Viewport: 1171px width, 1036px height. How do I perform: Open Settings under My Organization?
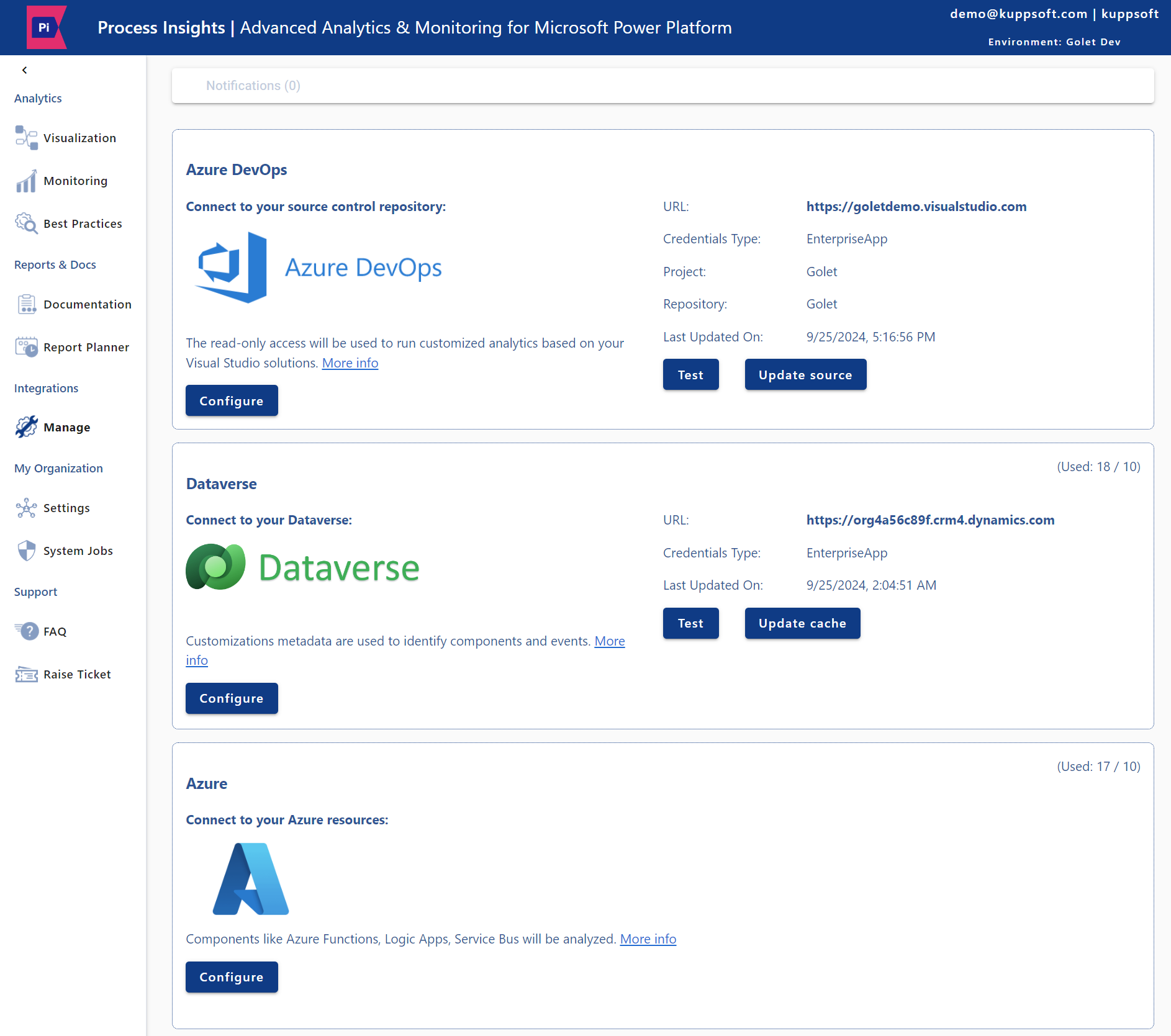[66, 508]
